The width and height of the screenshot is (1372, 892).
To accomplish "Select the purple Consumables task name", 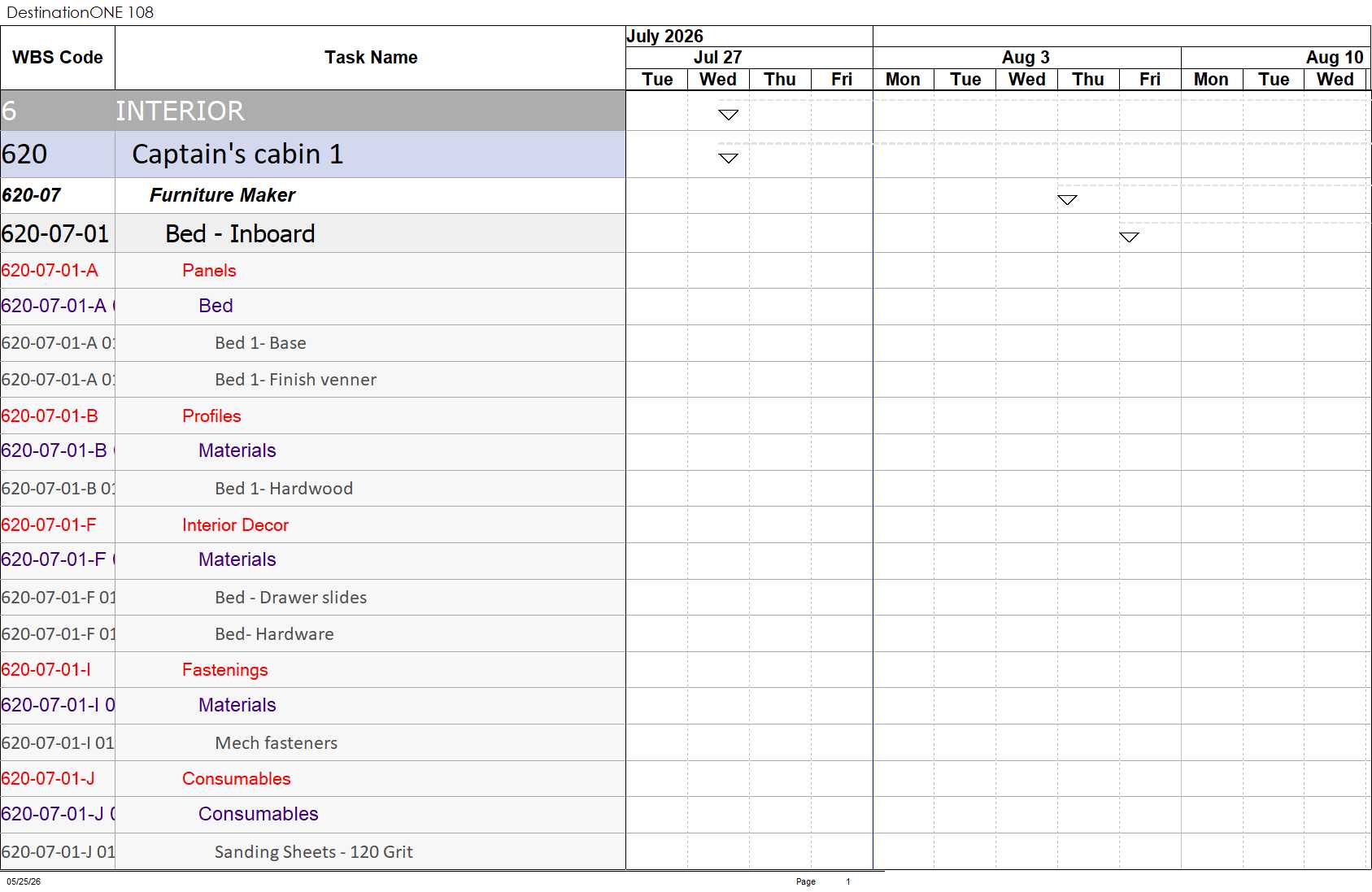I will click(x=258, y=814).
